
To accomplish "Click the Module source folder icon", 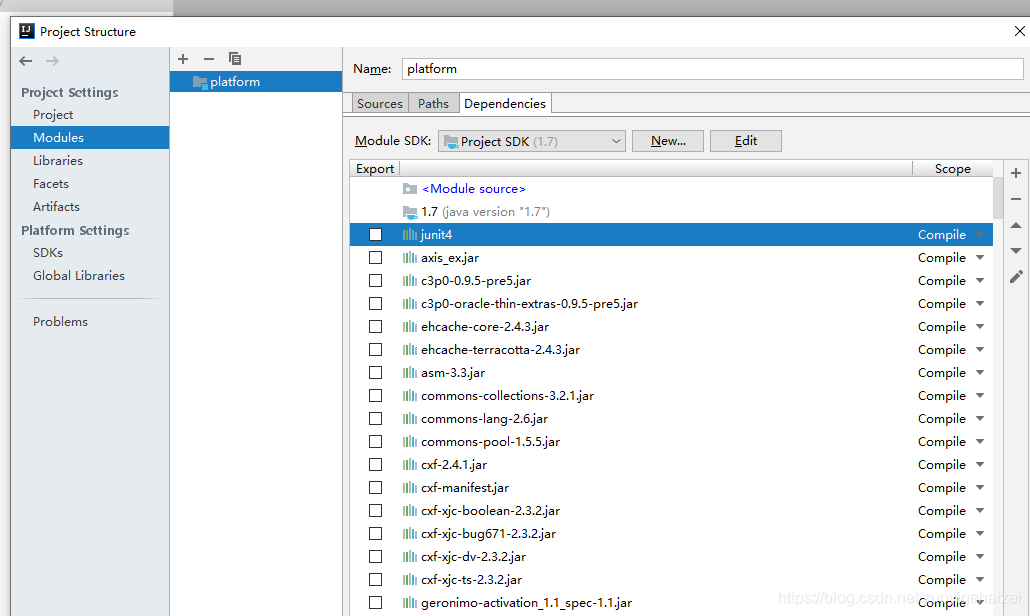I will click(410, 189).
